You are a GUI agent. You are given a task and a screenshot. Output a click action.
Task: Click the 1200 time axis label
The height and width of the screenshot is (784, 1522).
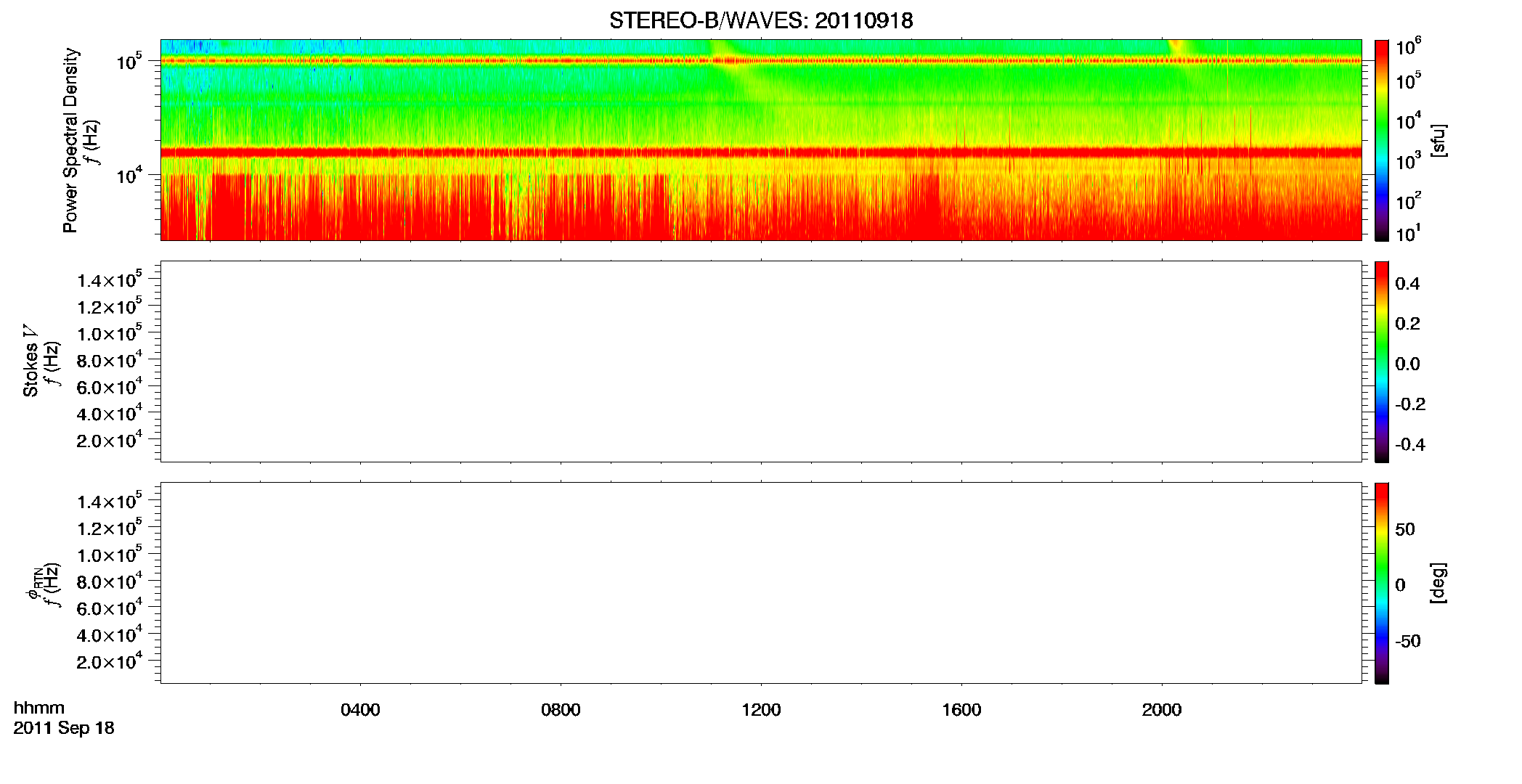761,710
